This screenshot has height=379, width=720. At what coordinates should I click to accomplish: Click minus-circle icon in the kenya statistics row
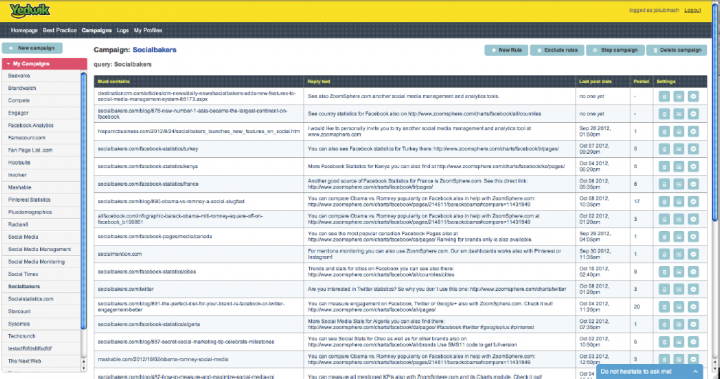693,166
